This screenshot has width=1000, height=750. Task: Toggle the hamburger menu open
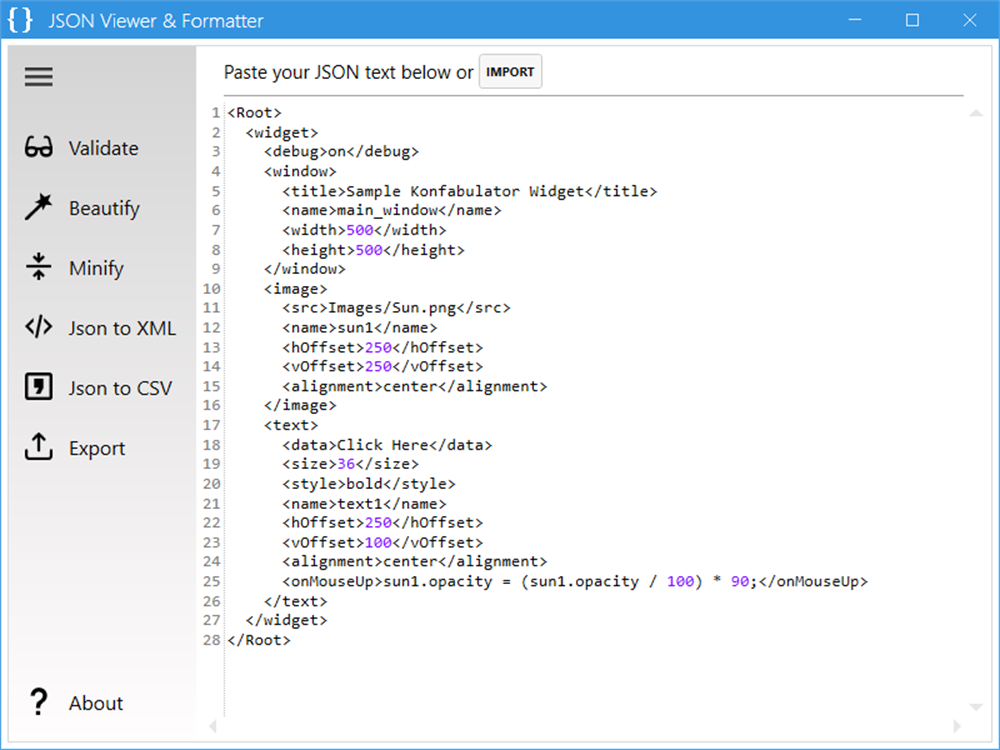pyautogui.click(x=38, y=76)
